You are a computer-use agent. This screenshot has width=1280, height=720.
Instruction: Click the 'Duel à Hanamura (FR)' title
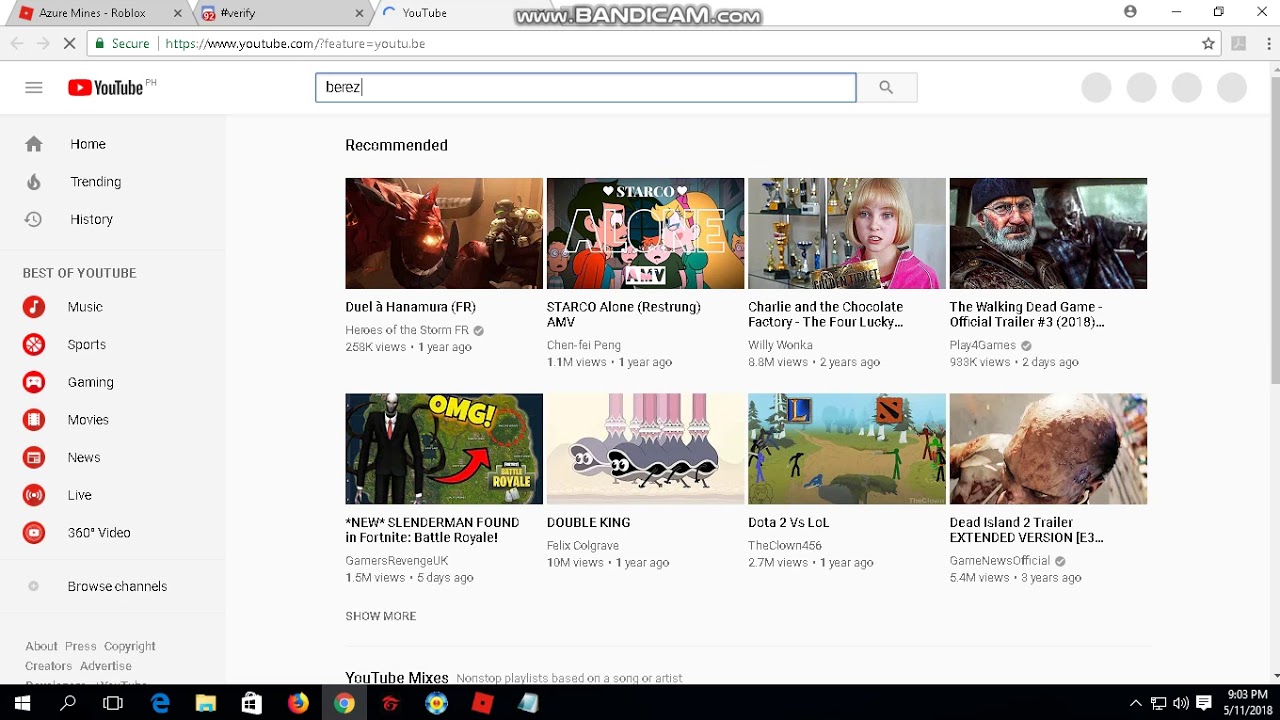click(410, 307)
